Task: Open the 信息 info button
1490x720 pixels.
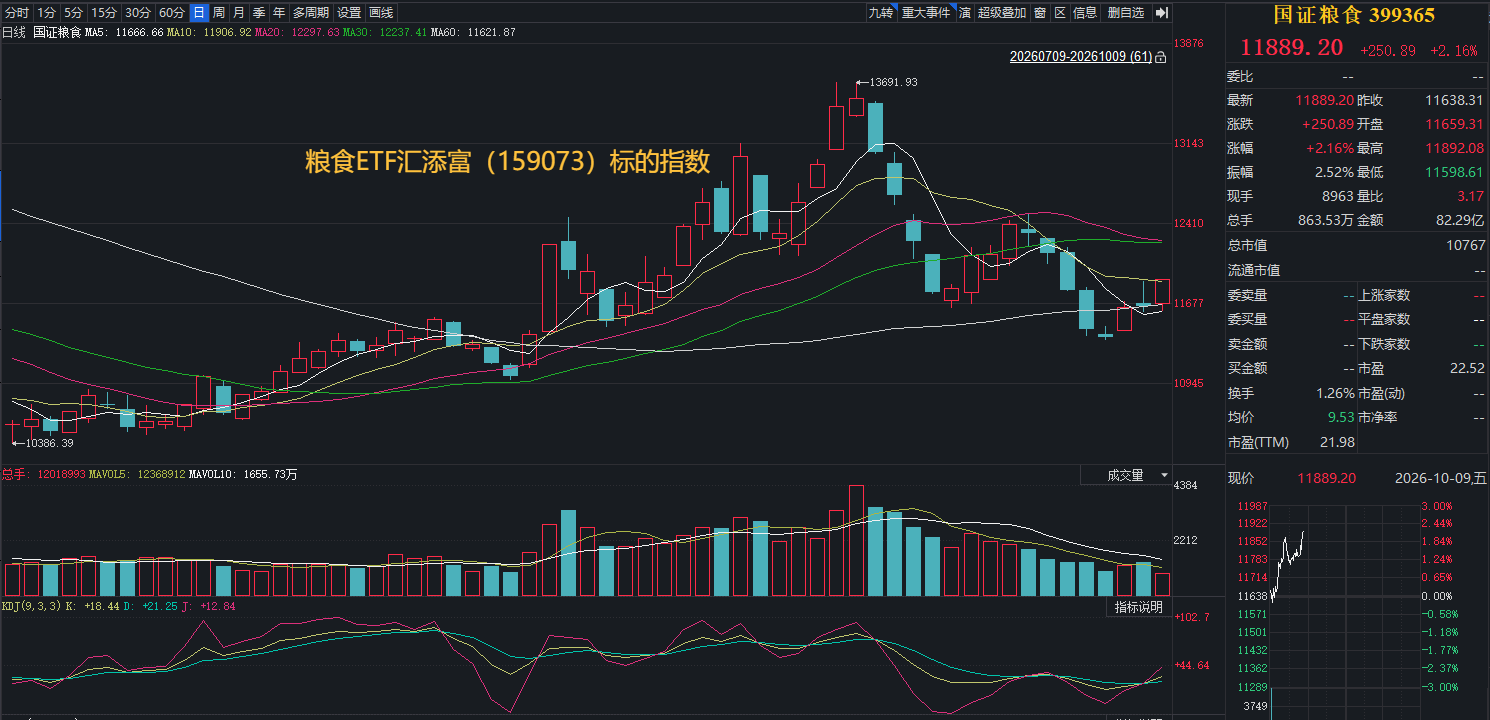Action: coord(1085,13)
